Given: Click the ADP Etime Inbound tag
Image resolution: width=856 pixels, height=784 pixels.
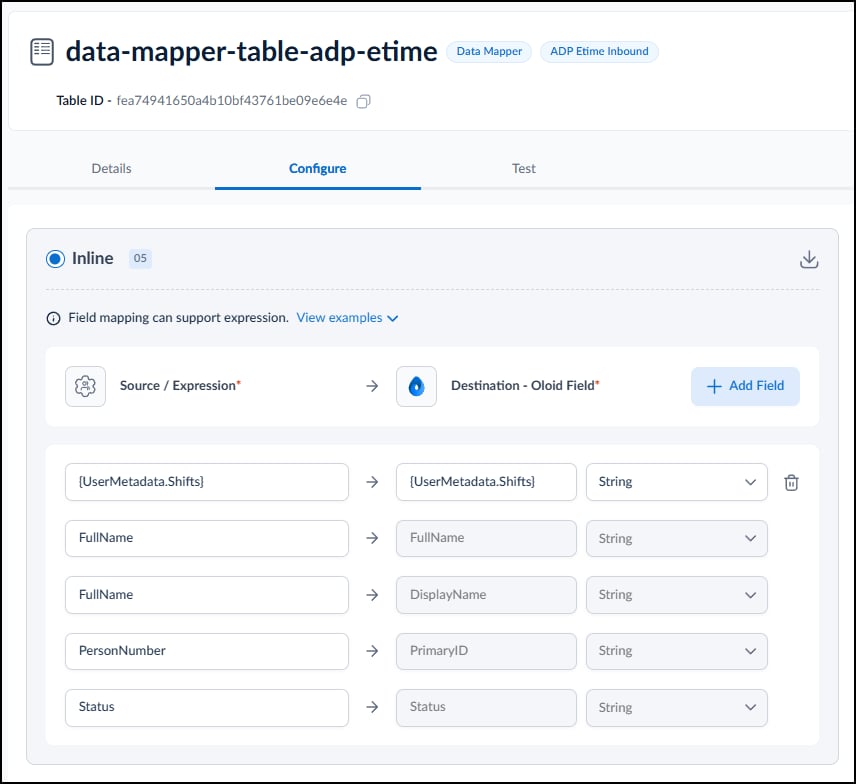Looking at the screenshot, I should point(599,51).
